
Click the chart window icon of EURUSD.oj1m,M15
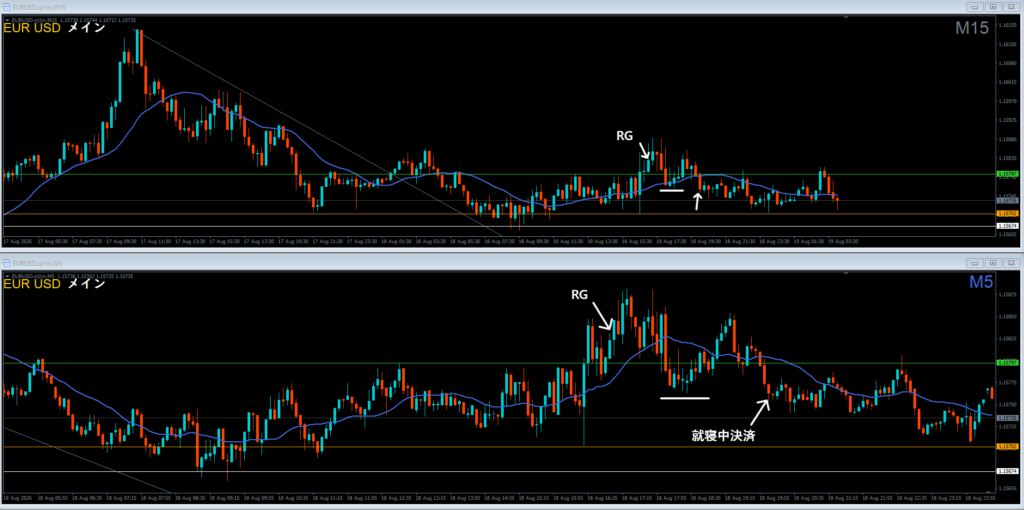6,7
